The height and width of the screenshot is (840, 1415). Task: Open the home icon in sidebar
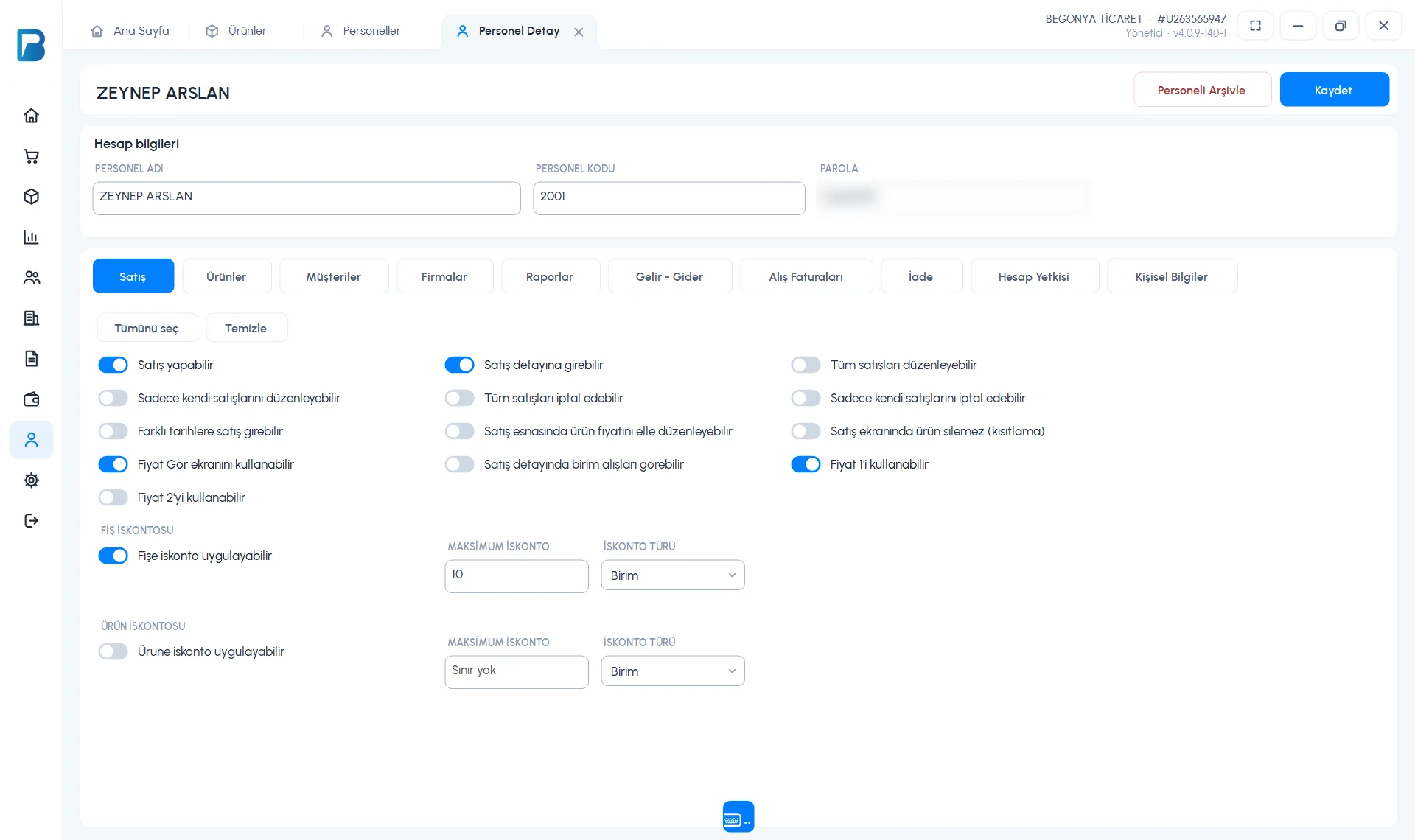[31, 116]
